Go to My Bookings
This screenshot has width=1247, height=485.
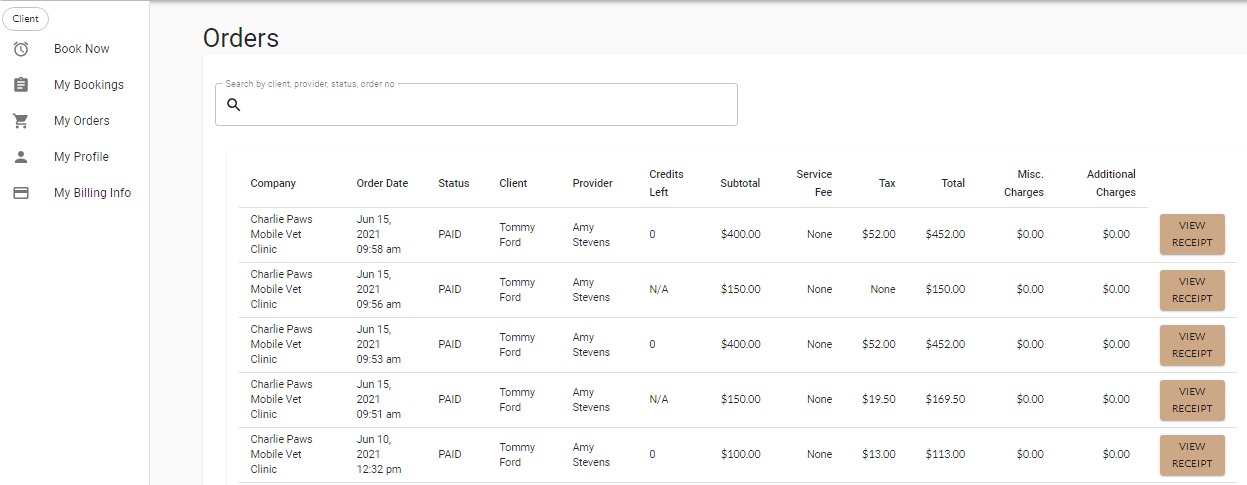coord(89,85)
